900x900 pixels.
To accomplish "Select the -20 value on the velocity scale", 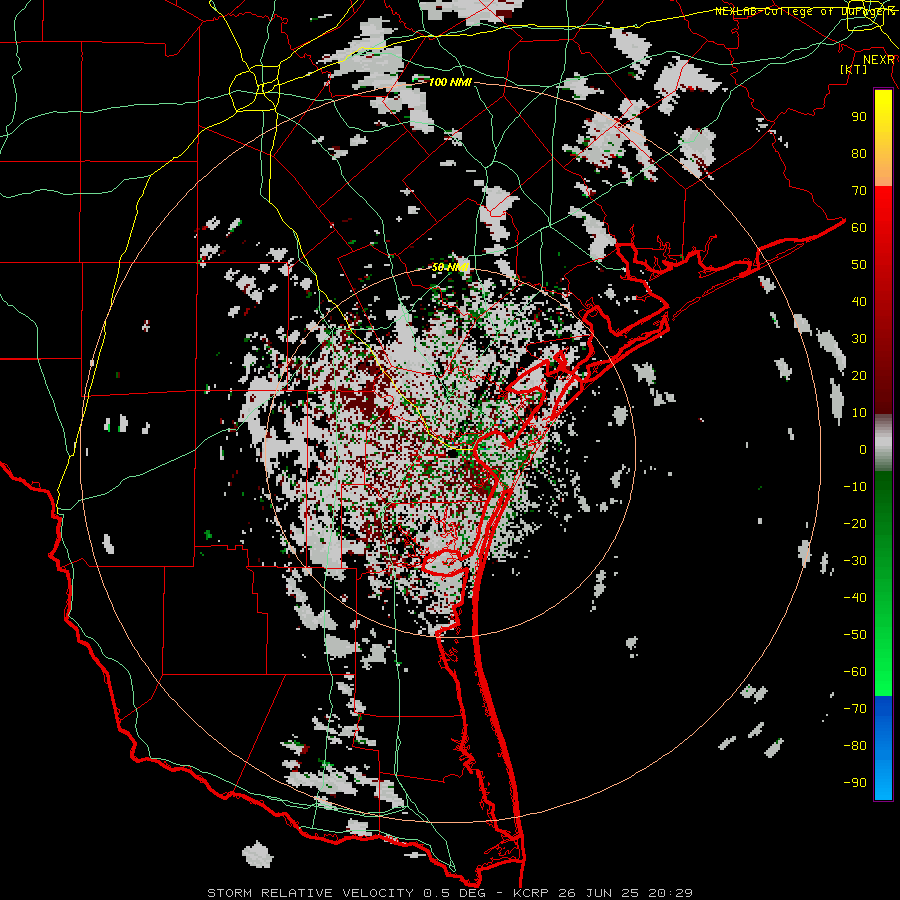I will [x=855, y=524].
